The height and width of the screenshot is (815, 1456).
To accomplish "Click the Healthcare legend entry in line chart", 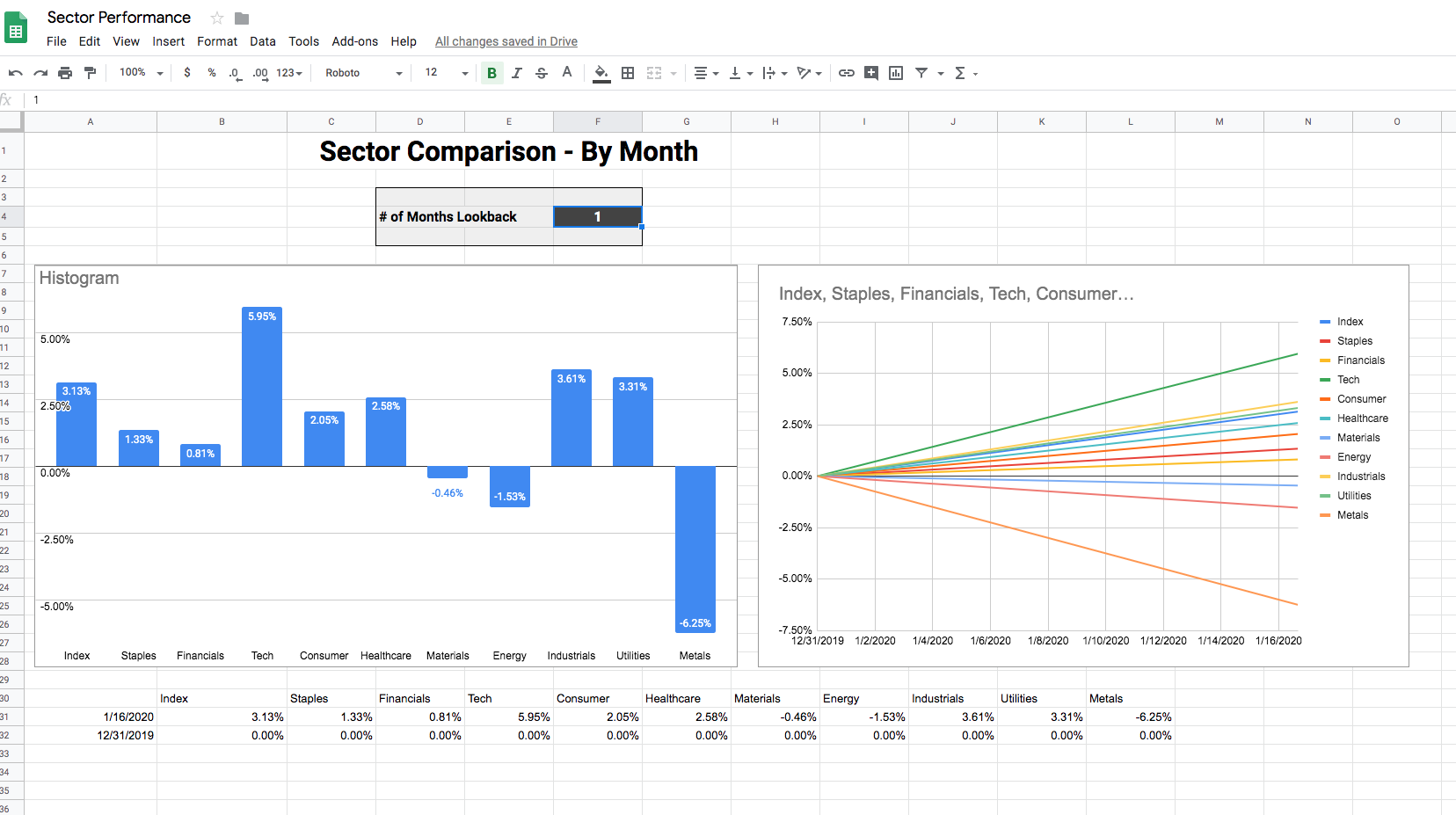I will click(1354, 418).
